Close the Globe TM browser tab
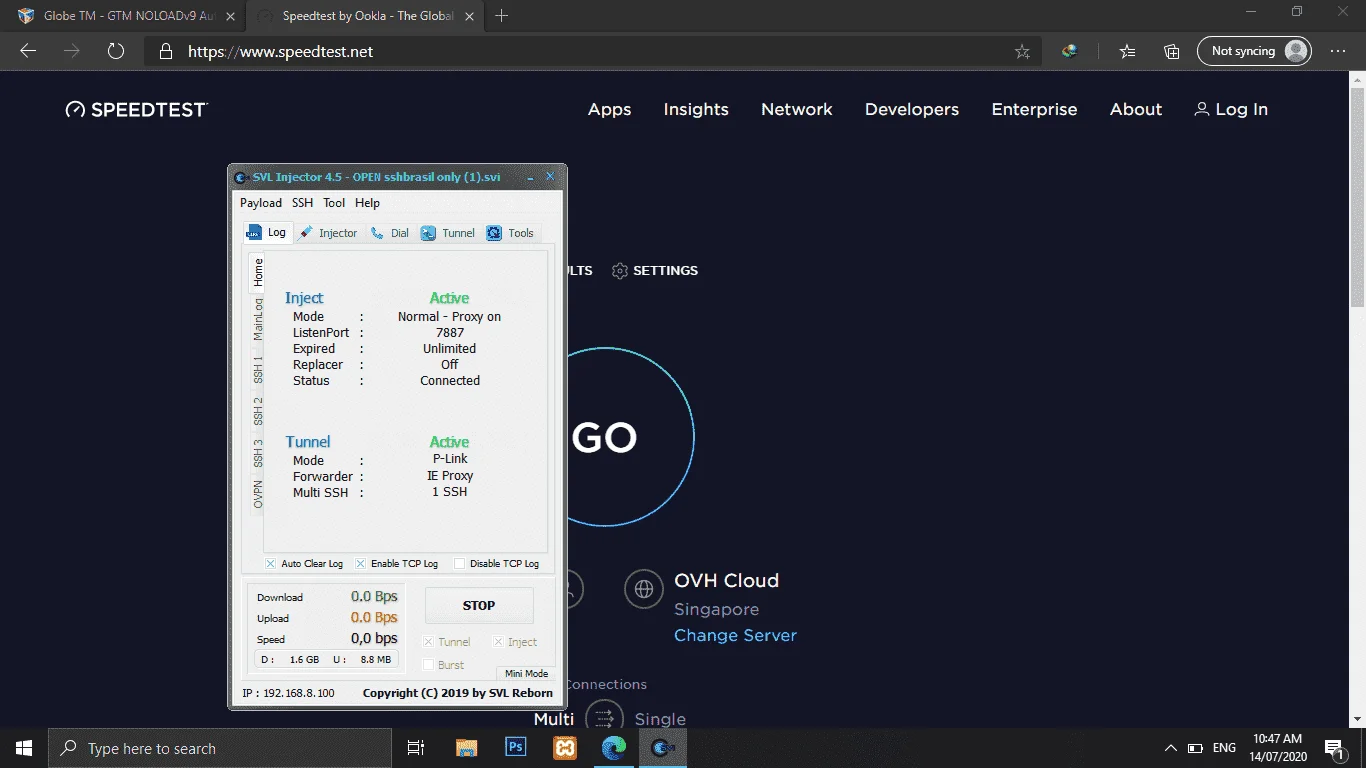This screenshot has height=768, width=1366. [230, 15]
